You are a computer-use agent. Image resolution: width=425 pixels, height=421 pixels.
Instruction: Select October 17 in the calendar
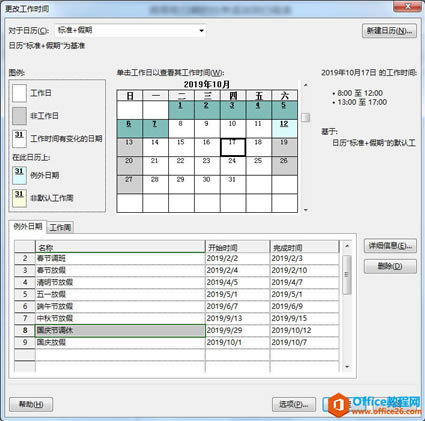pos(233,147)
